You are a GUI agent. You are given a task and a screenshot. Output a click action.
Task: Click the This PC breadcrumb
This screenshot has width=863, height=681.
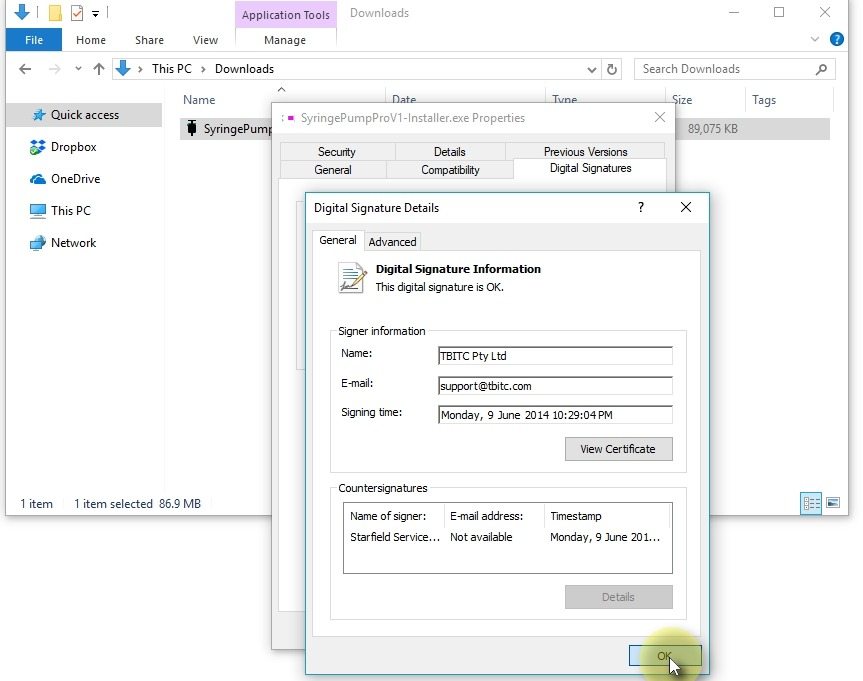(x=172, y=69)
